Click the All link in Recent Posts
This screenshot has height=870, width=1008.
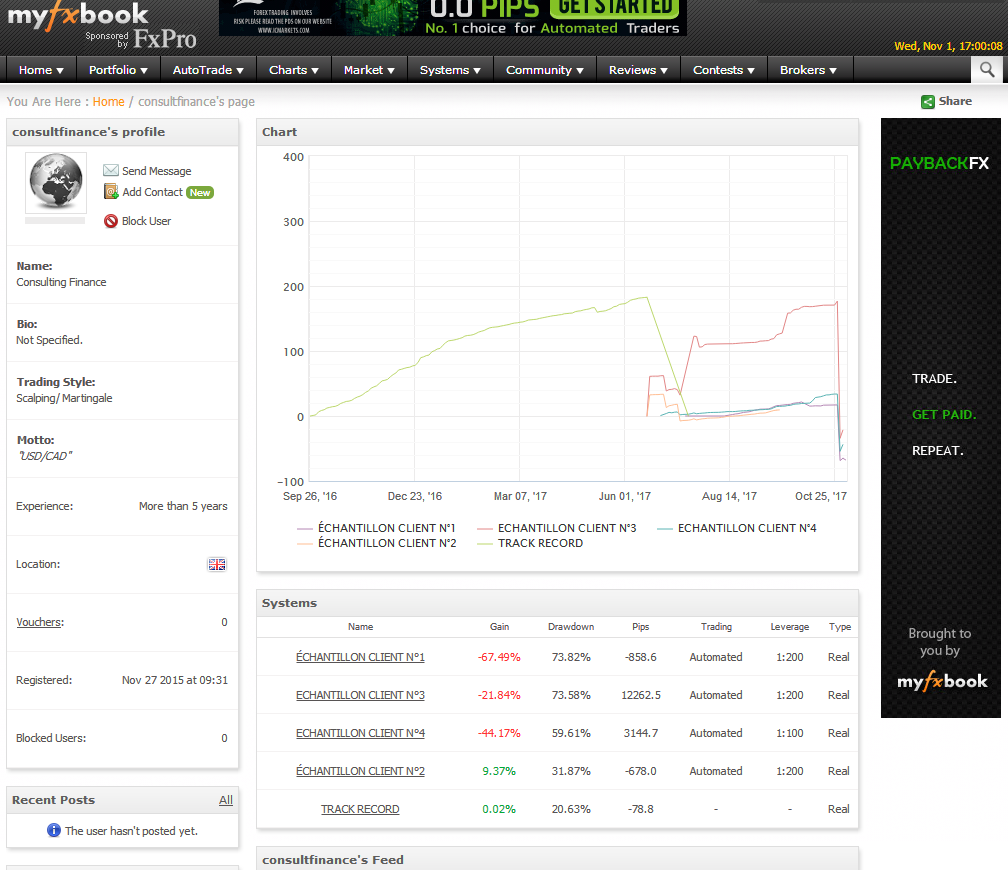(x=225, y=800)
